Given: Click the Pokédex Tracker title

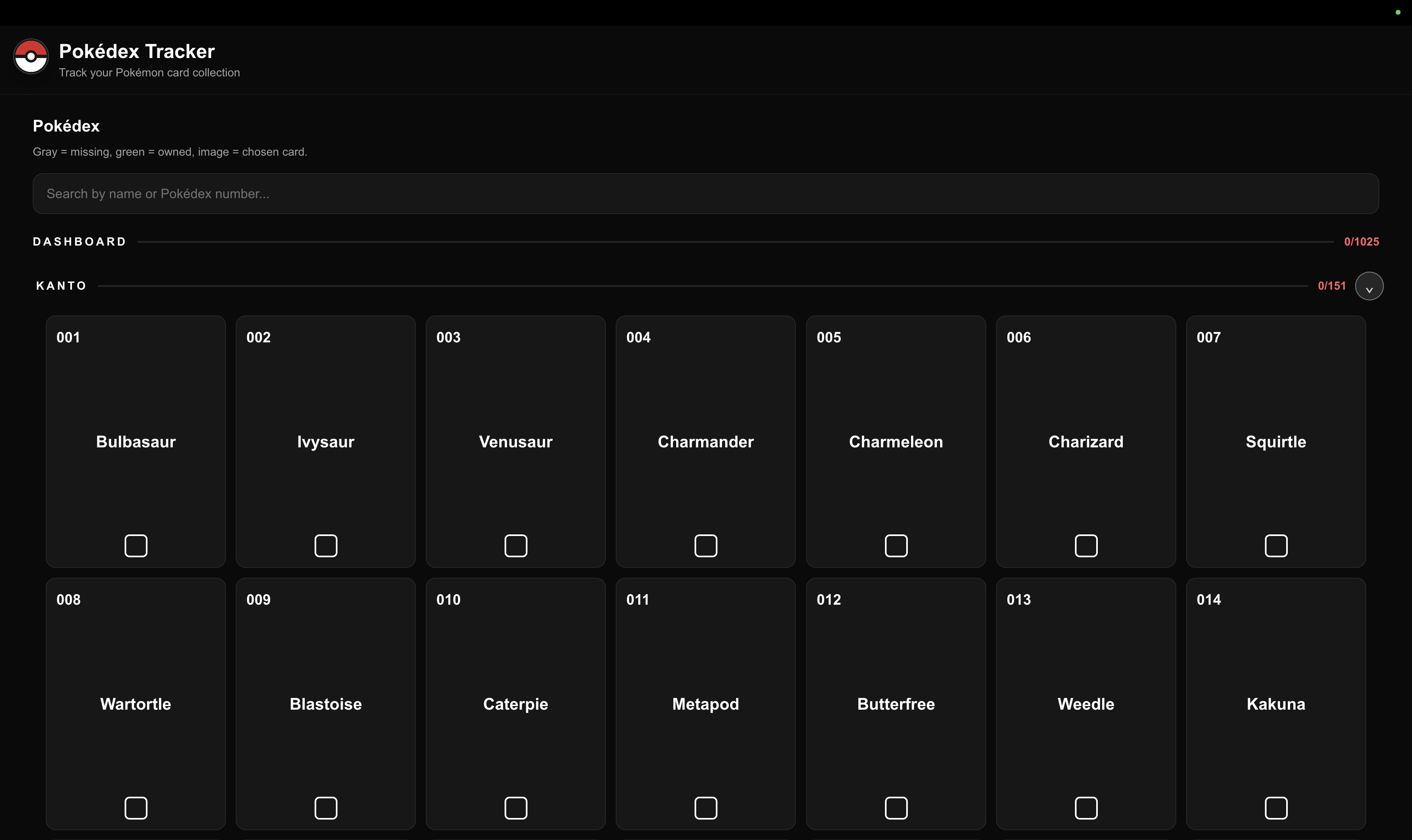Looking at the screenshot, I should click(x=137, y=51).
